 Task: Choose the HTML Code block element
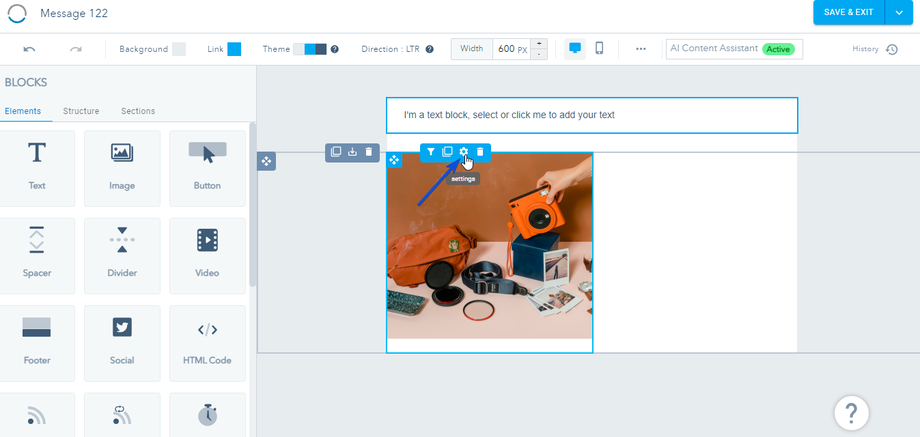coord(207,343)
